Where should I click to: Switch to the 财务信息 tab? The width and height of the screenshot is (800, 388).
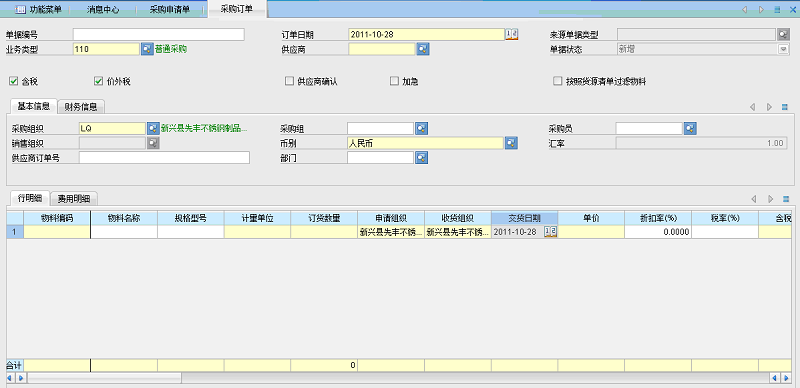81,107
